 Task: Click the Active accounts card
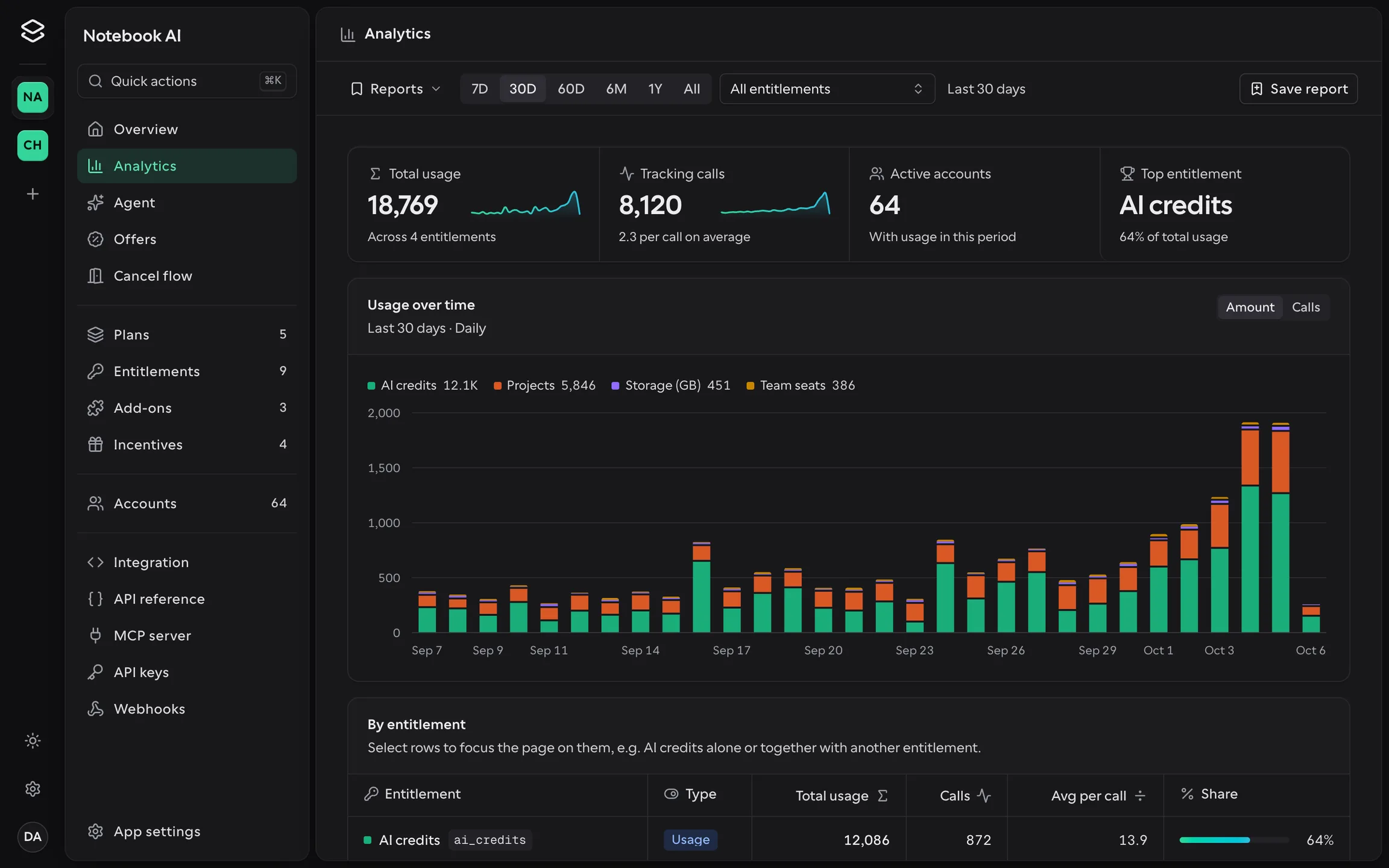pyautogui.click(x=975, y=204)
